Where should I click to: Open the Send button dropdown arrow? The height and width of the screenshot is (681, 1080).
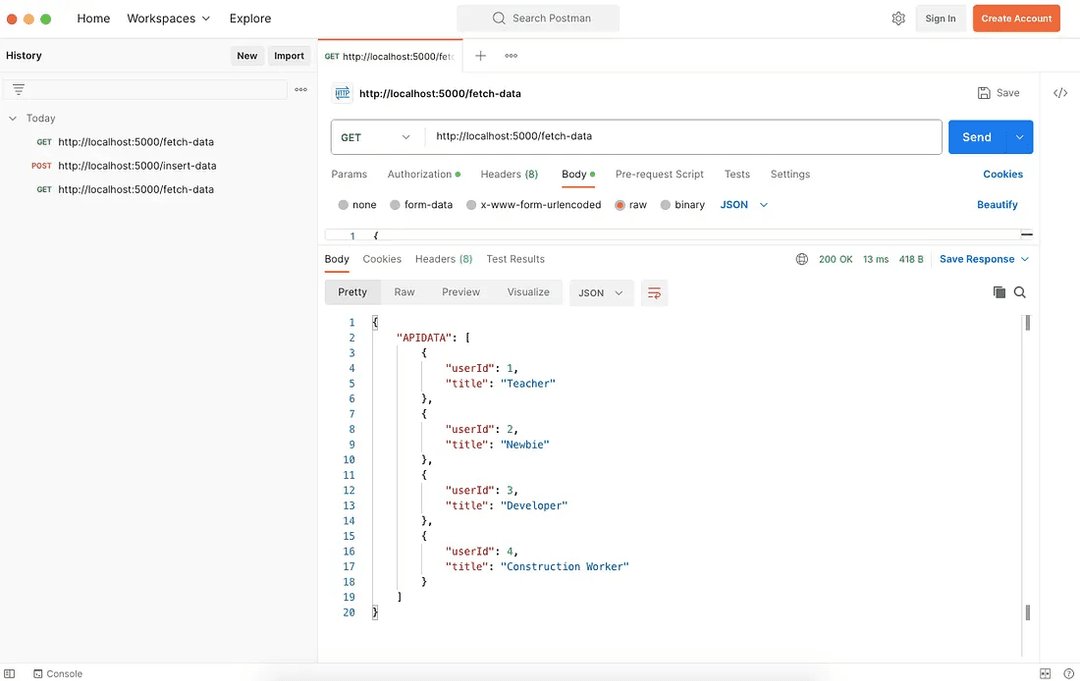pyautogui.click(x=1019, y=137)
